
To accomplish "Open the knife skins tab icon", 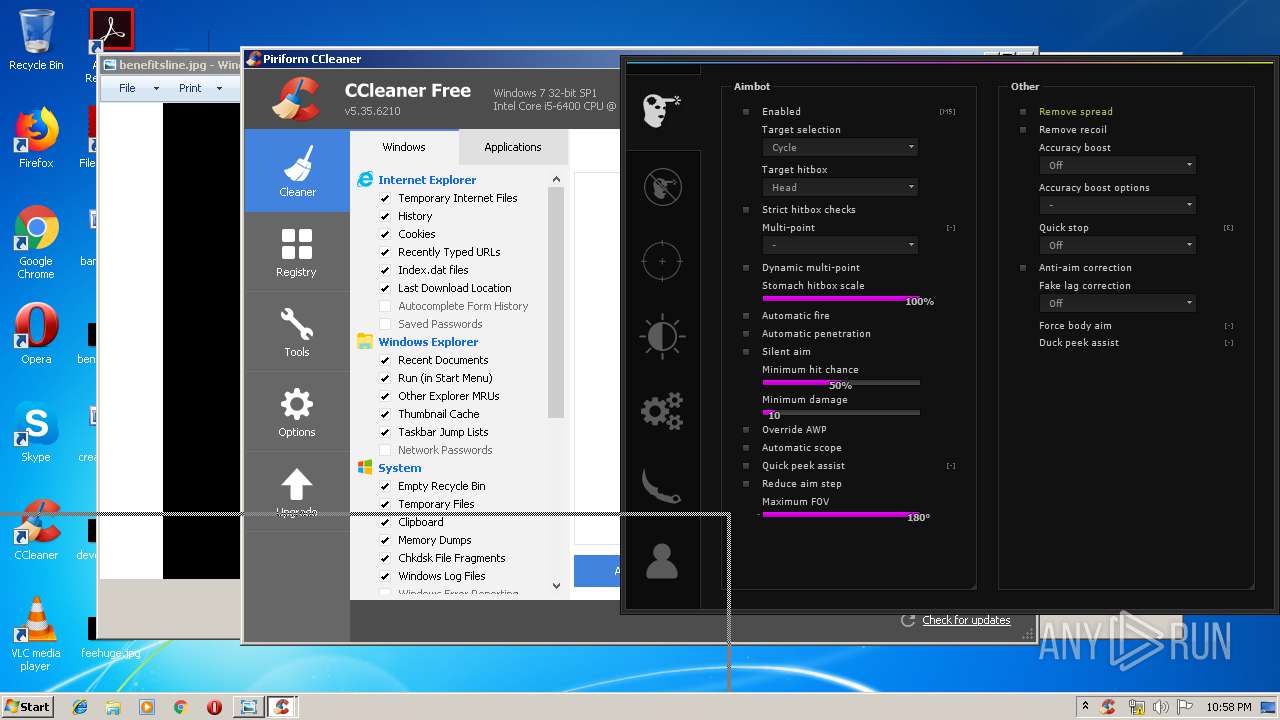I will coord(662,486).
